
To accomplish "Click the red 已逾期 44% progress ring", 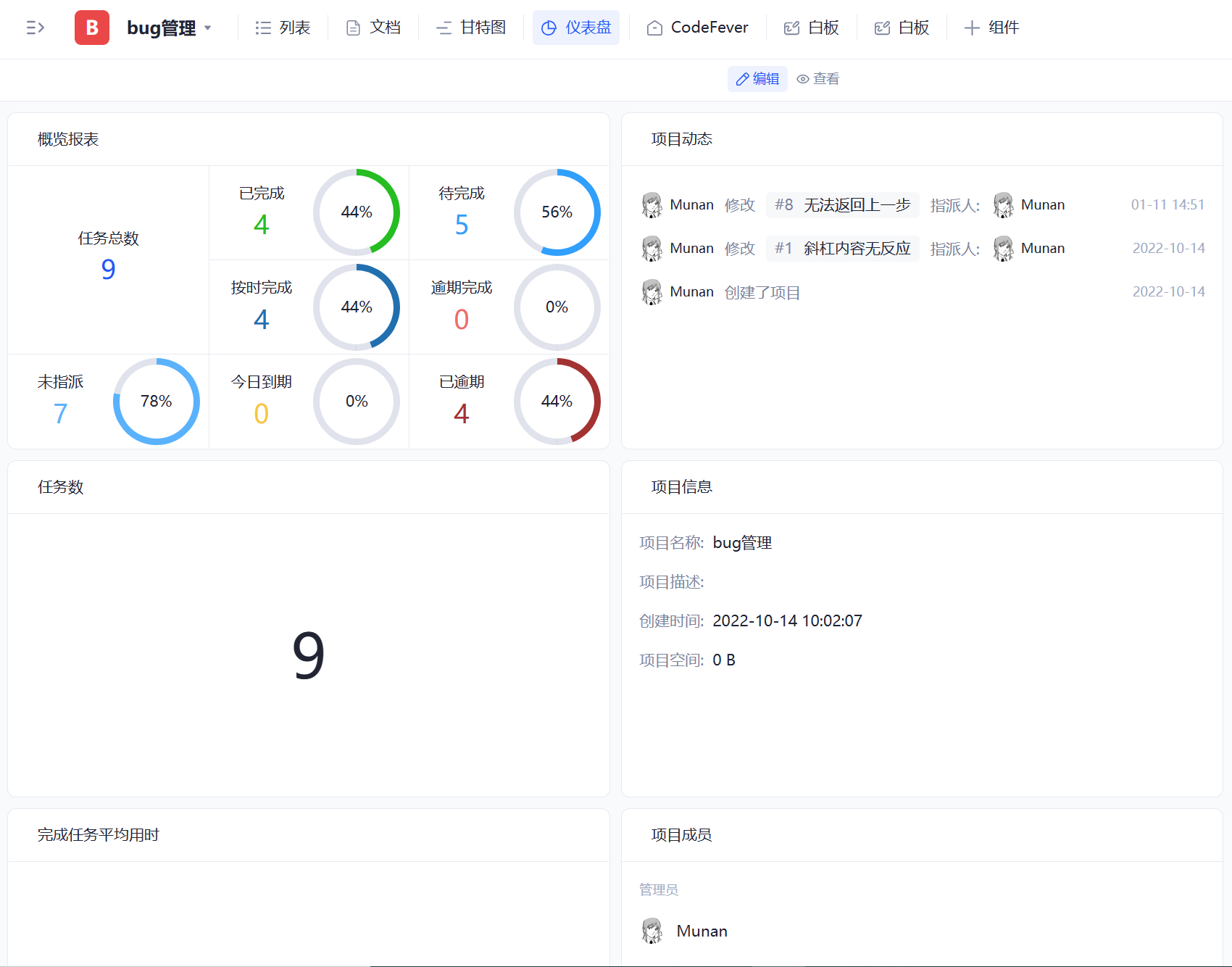I will click(557, 402).
